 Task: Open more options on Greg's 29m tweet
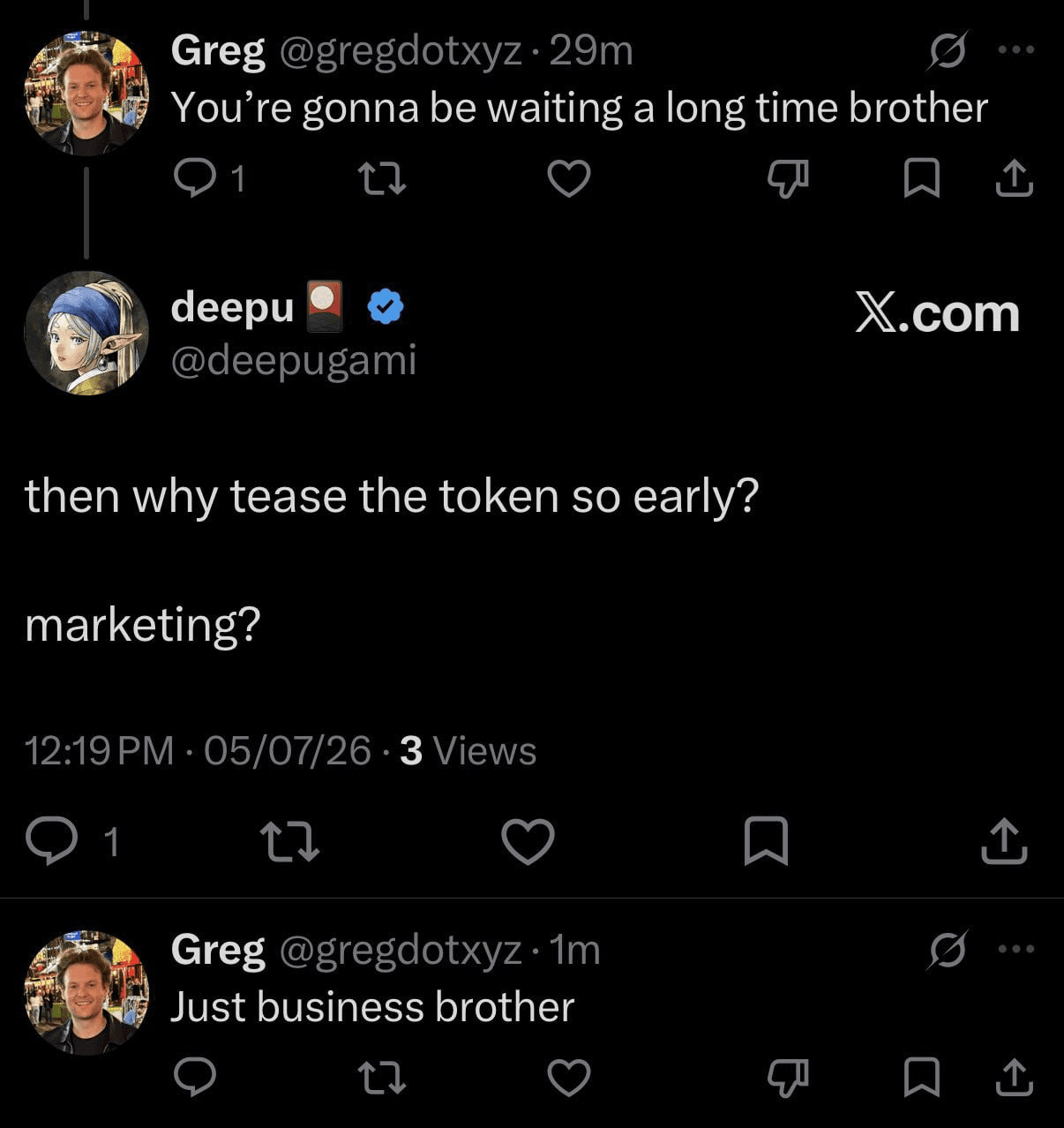tap(1015, 50)
